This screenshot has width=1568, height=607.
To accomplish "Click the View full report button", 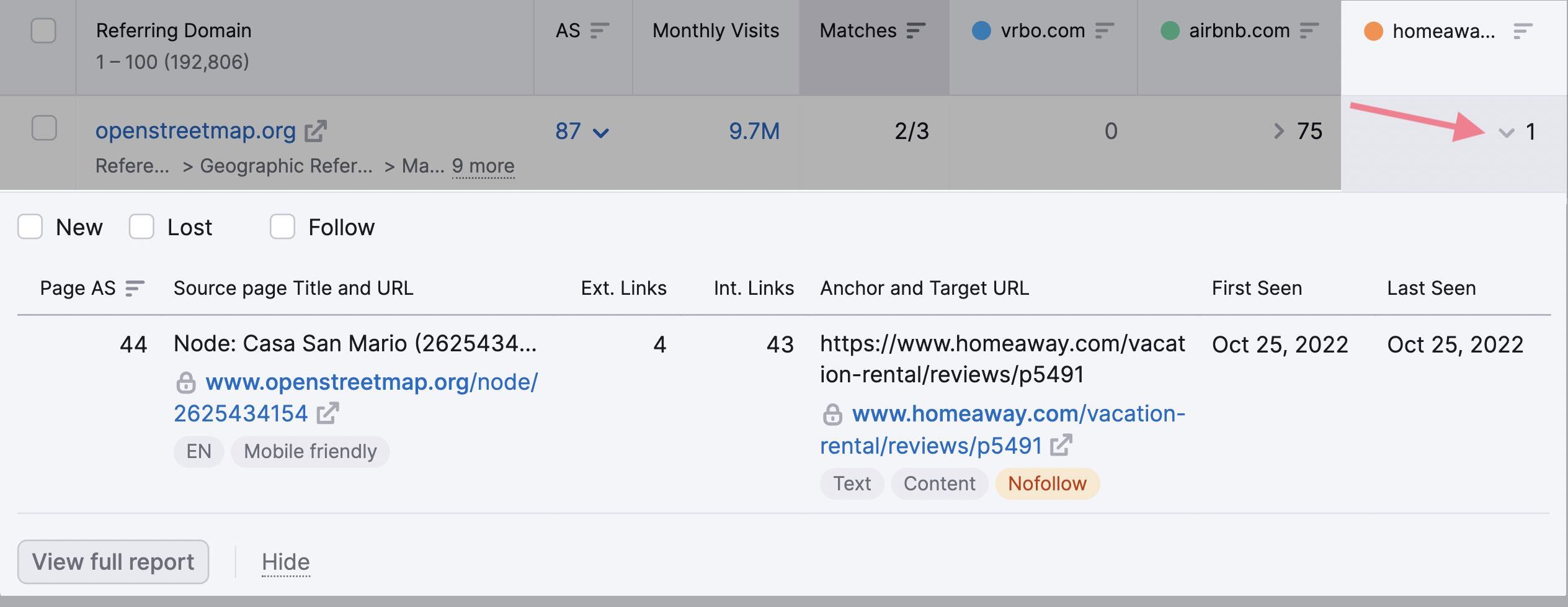I will coord(113,562).
